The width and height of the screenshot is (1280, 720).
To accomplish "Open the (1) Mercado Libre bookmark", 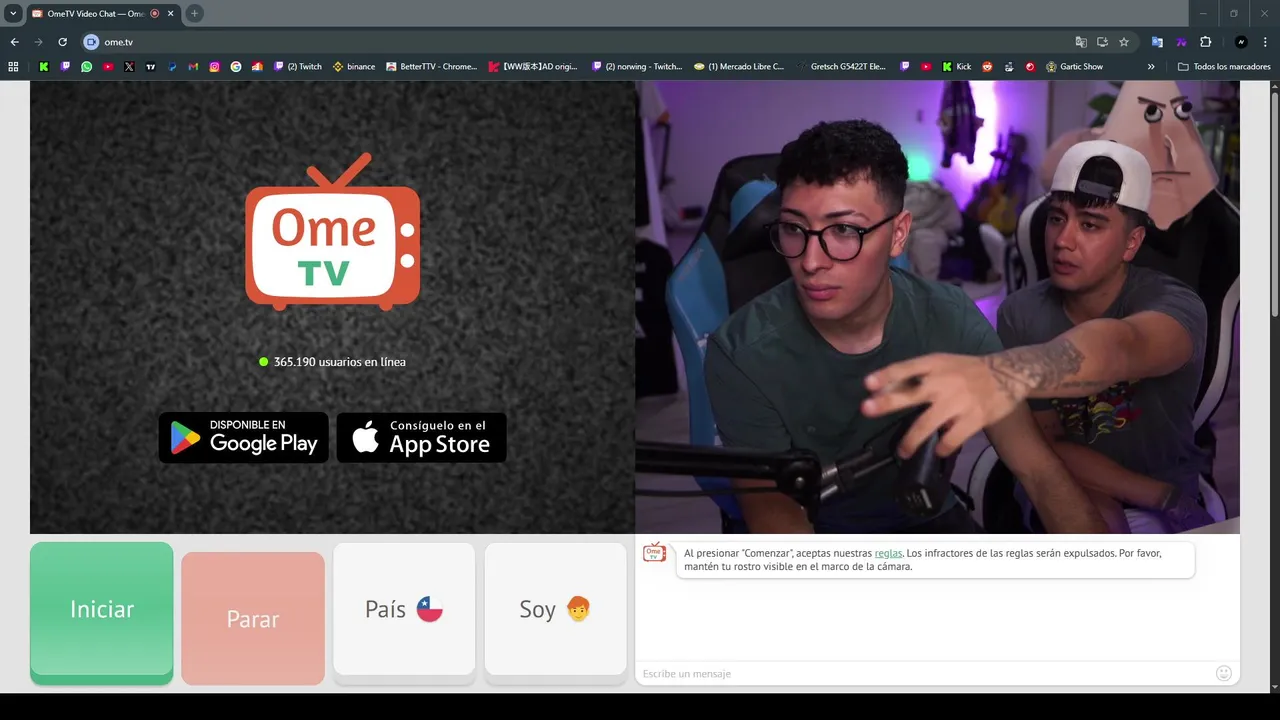I will pos(738,66).
